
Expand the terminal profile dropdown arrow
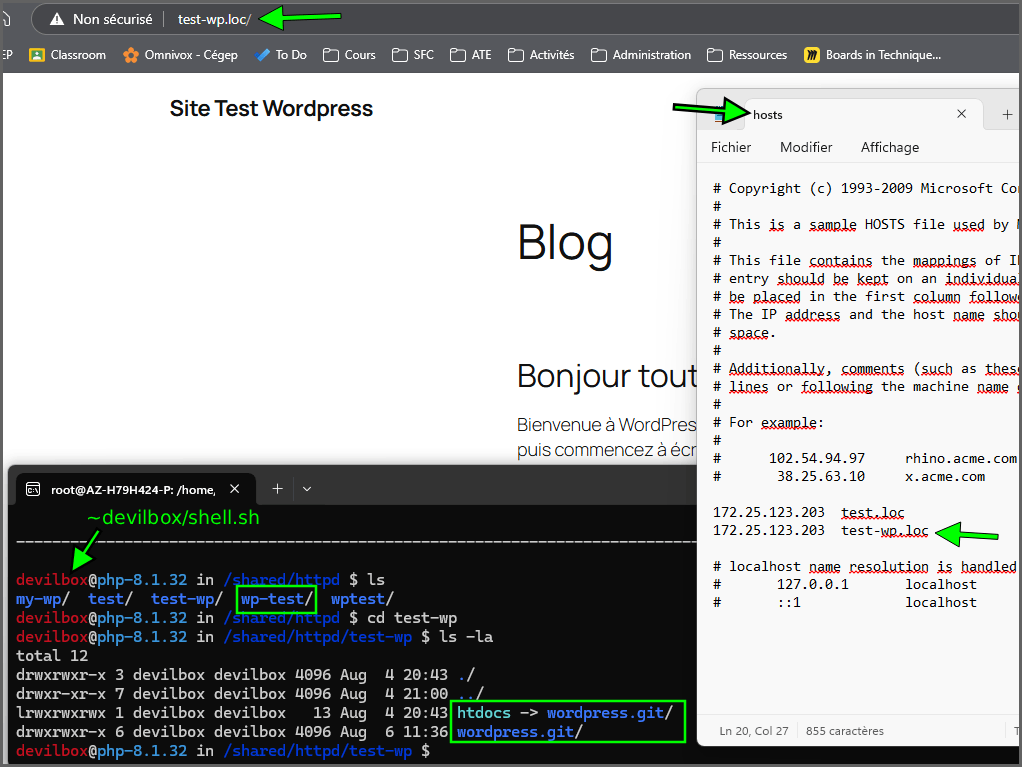[x=307, y=489]
